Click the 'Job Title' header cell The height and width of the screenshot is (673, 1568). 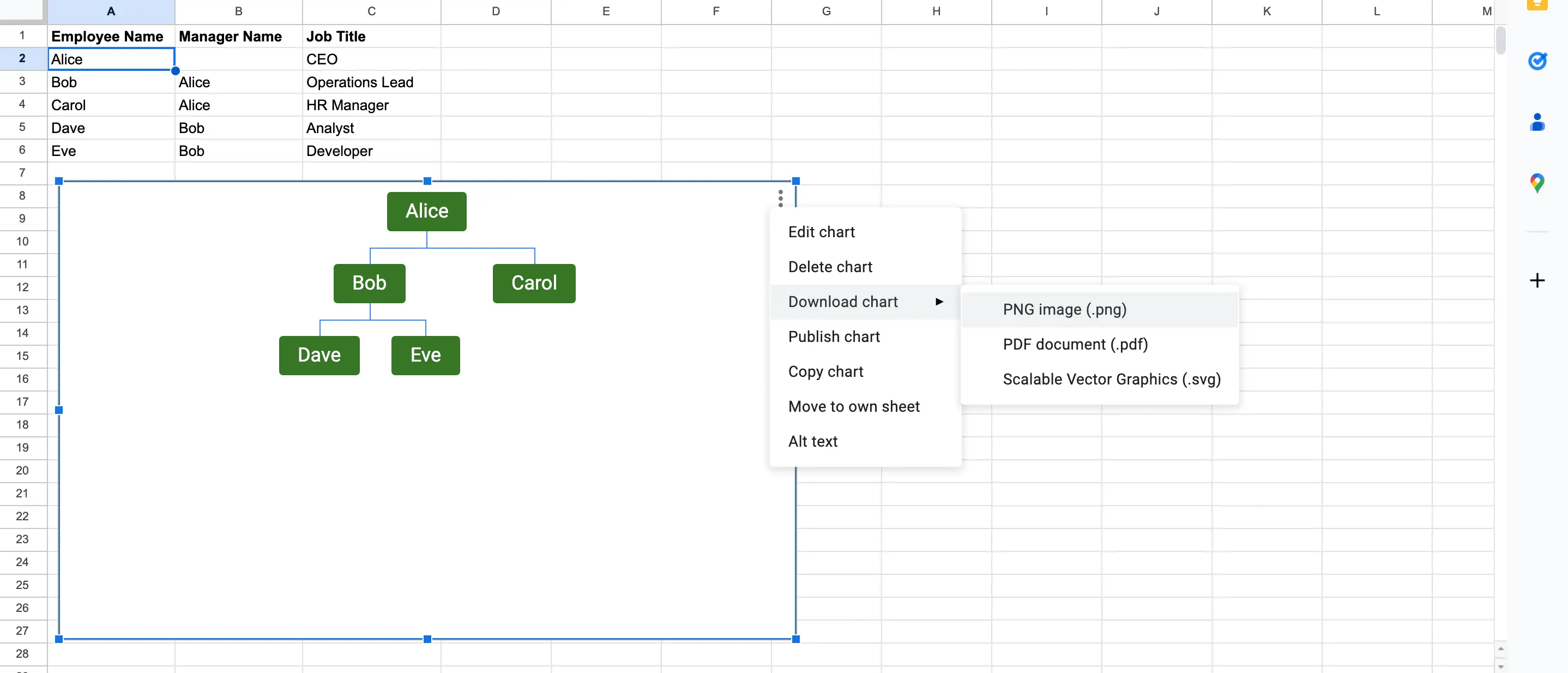click(x=371, y=36)
